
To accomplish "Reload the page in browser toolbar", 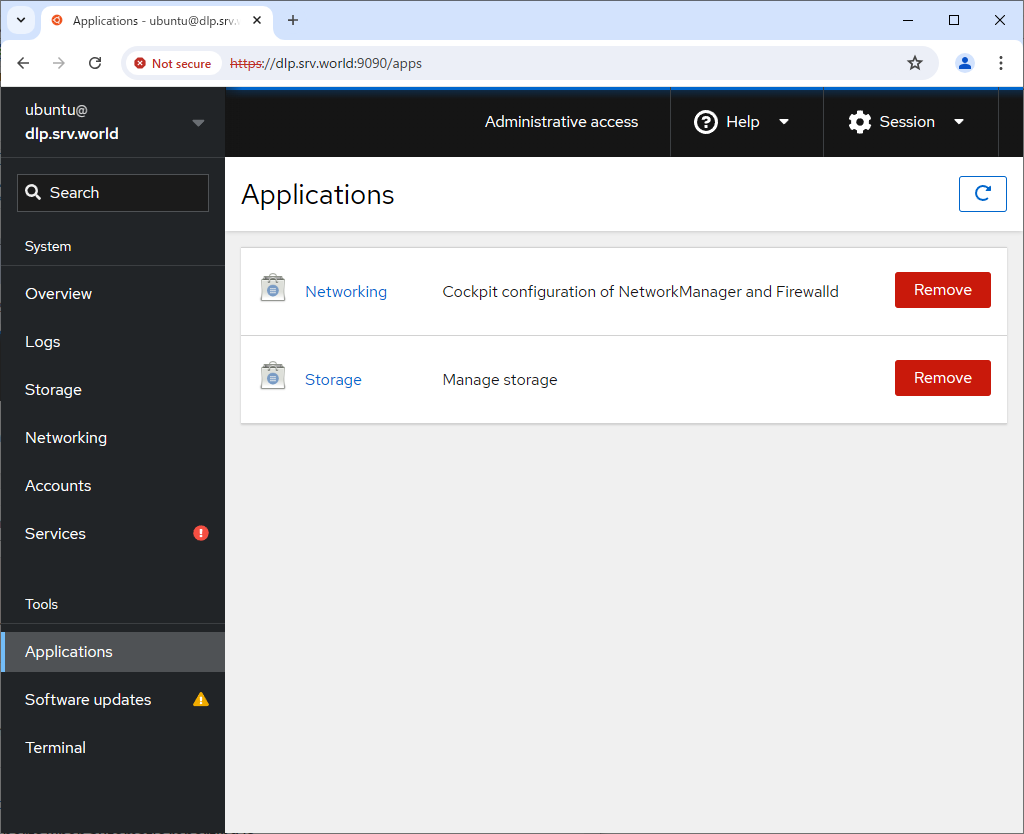I will click(95, 63).
